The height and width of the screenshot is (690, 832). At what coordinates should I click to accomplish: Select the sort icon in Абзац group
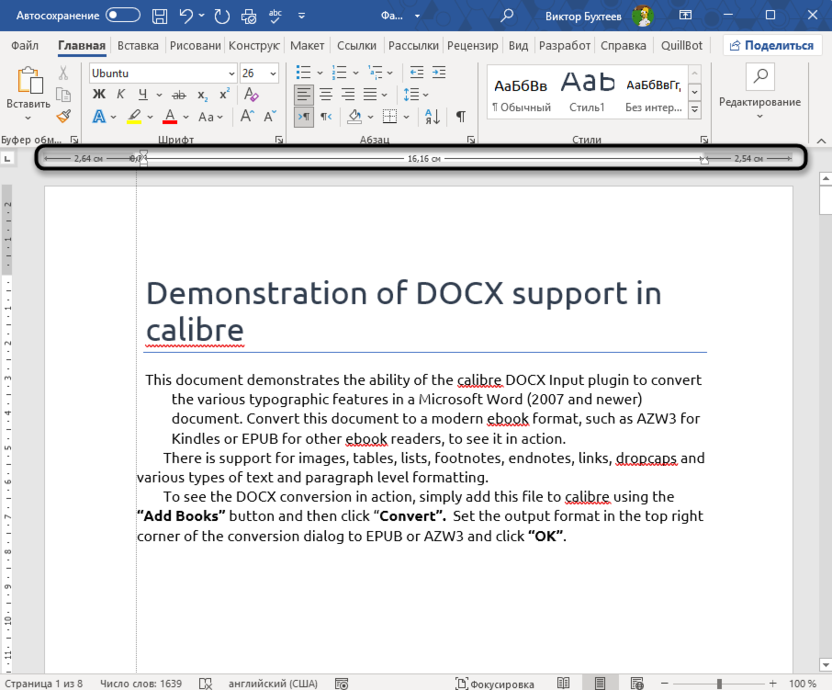431,117
